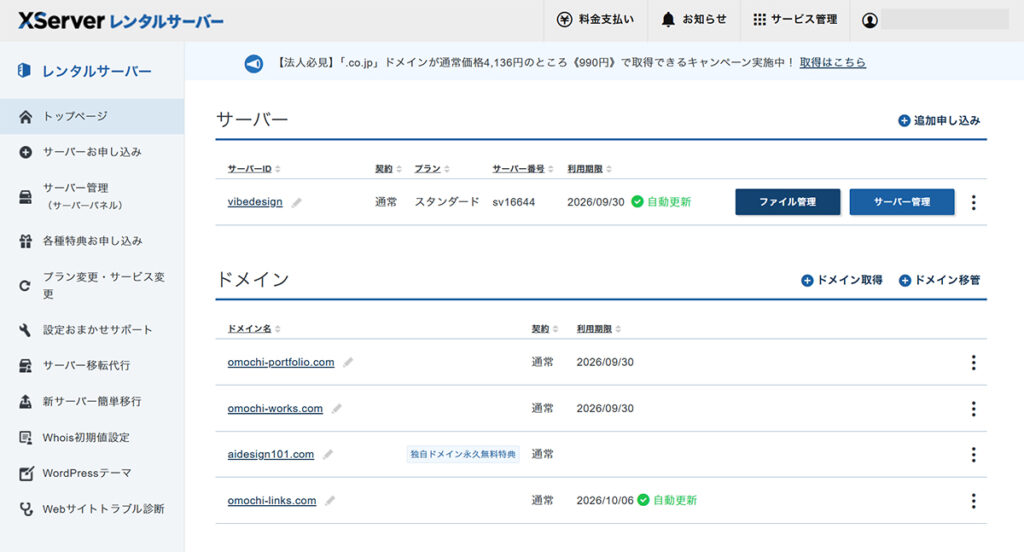Image resolution: width=1024 pixels, height=552 pixels.
Task: Select WordPressテーマ in the sidebar
Action: [86, 473]
